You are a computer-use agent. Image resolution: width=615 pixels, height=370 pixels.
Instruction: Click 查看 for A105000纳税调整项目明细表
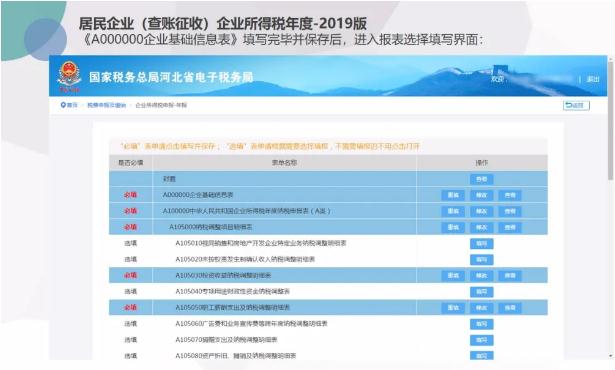(x=510, y=228)
